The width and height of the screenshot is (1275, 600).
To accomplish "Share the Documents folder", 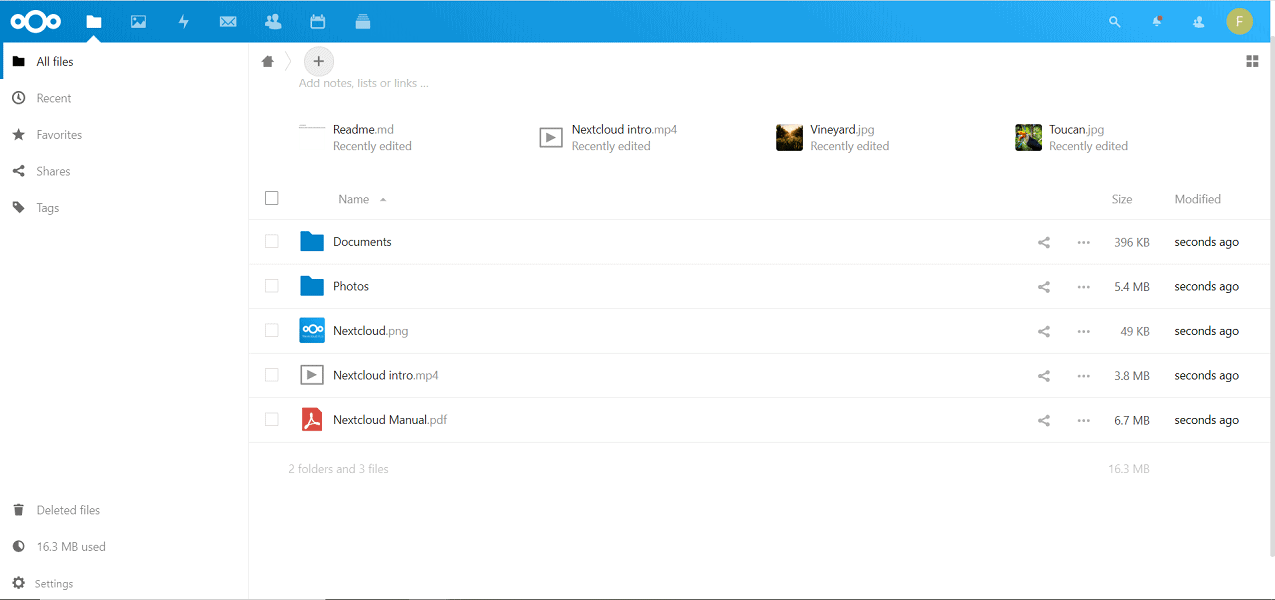I will point(1044,242).
